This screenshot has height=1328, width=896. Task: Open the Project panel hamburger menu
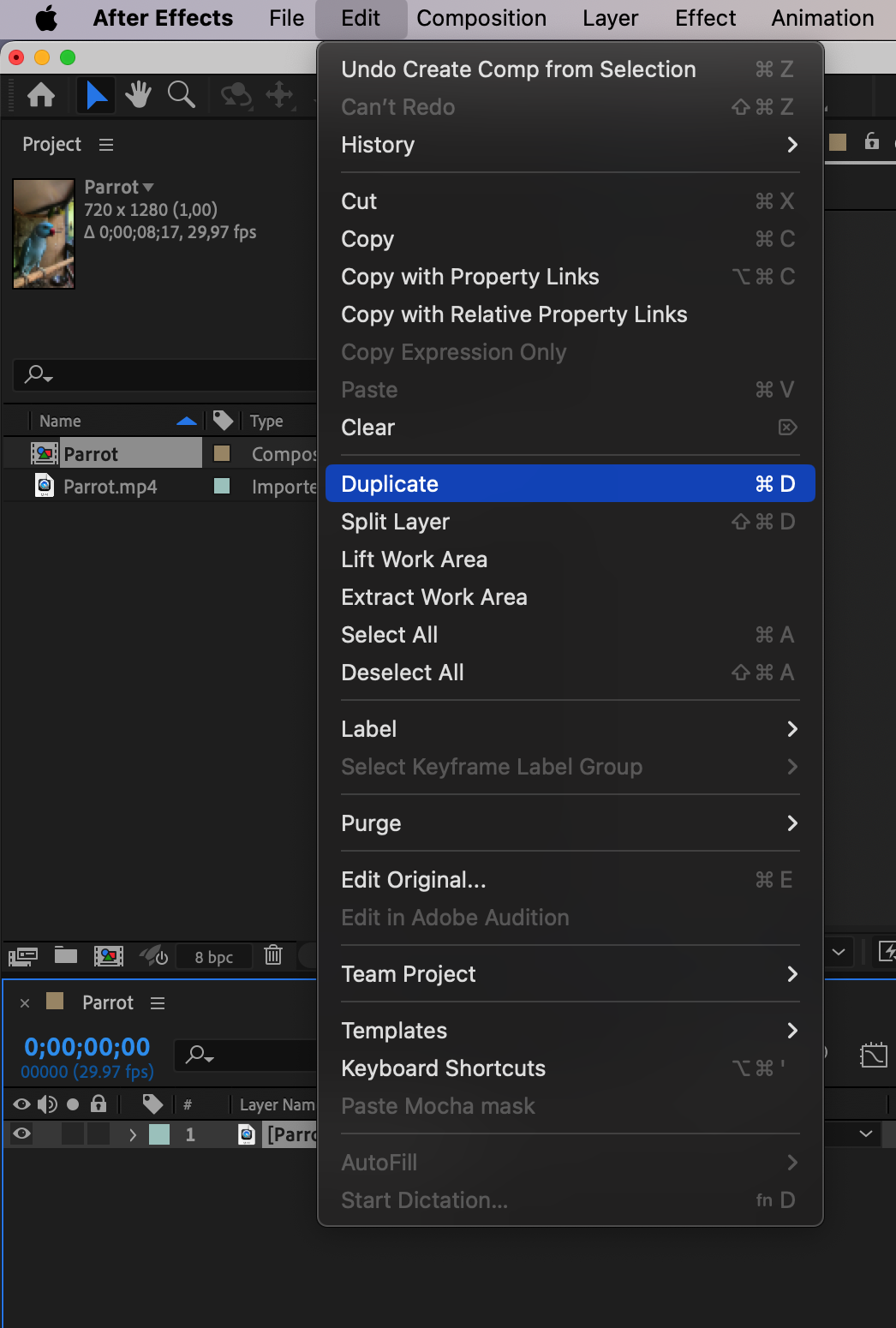point(106,145)
